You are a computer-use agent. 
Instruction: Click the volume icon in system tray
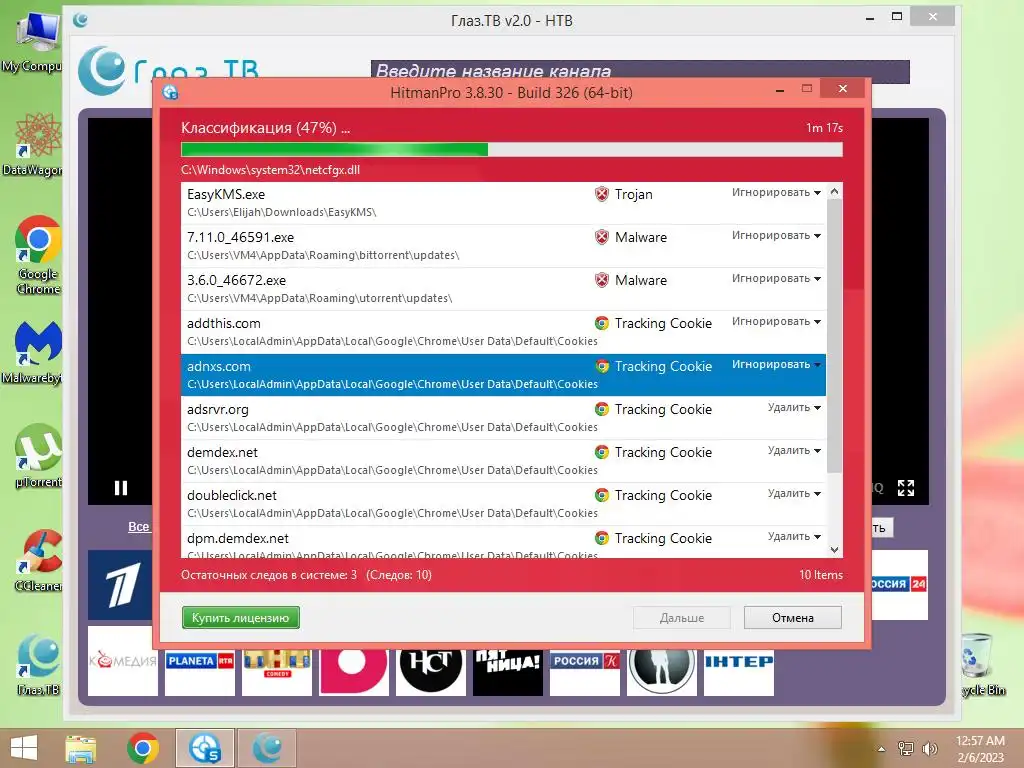929,748
